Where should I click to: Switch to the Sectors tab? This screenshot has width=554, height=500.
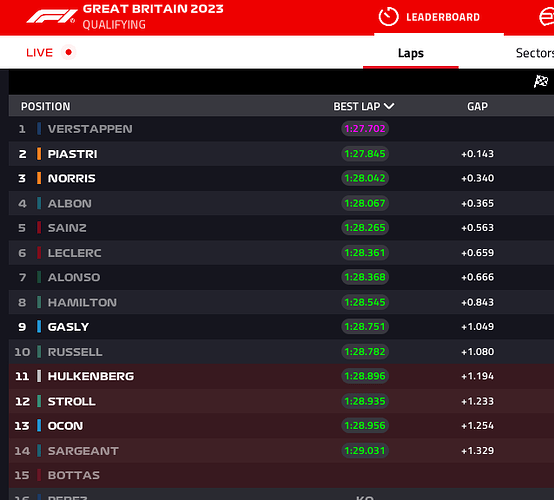point(535,53)
